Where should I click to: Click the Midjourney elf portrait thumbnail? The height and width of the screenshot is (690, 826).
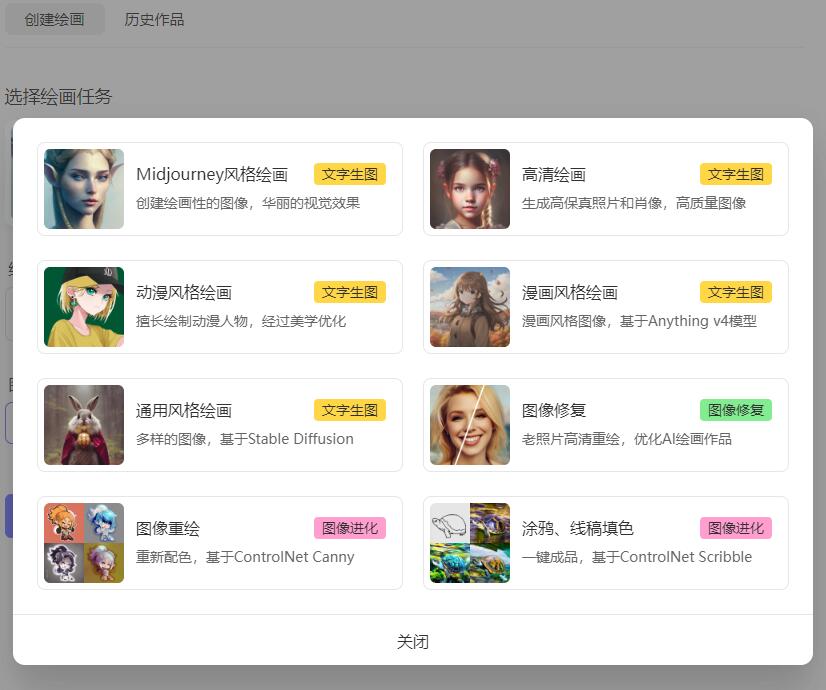pos(84,189)
